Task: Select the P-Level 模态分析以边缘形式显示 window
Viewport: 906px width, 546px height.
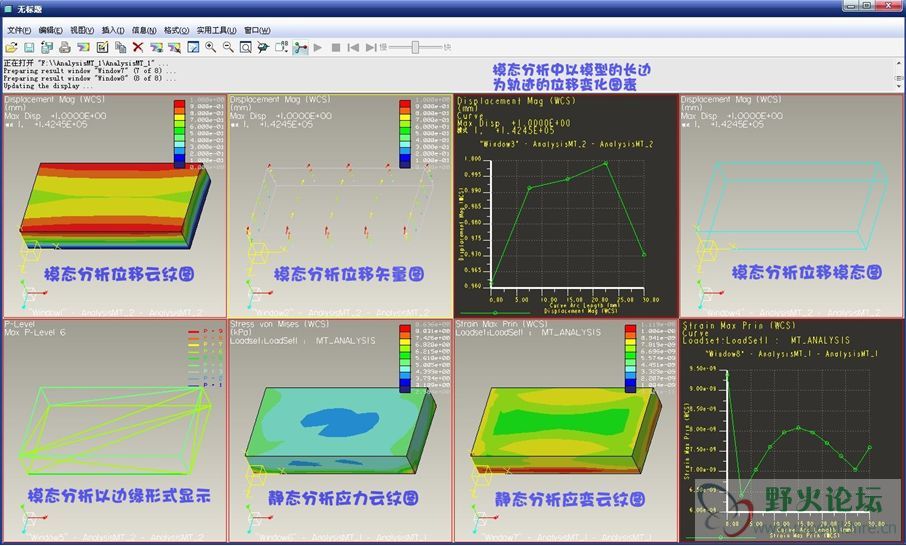Action: (x=114, y=430)
